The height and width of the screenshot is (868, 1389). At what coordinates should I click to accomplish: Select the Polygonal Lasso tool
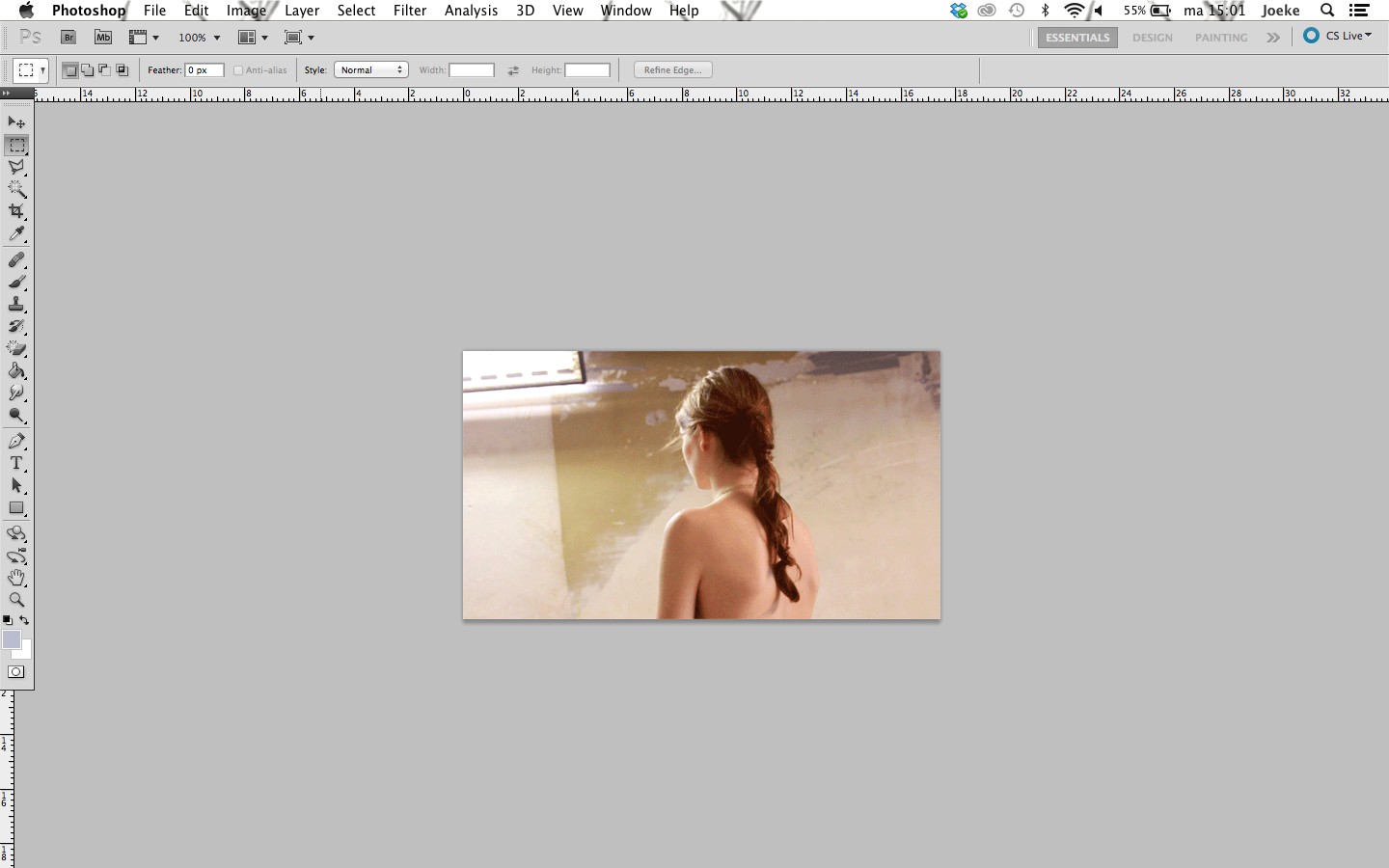pos(16,168)
